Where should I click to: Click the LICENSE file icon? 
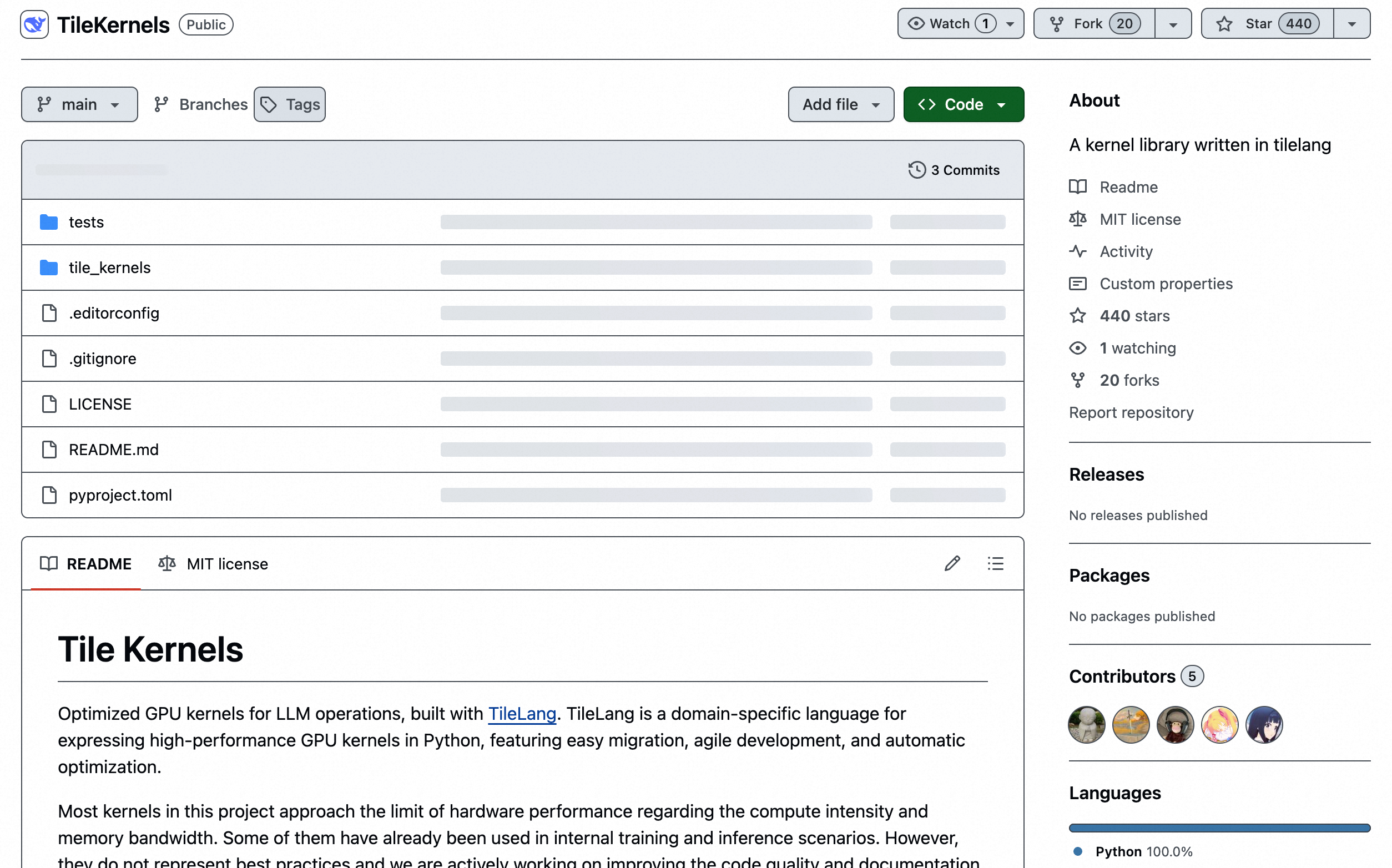tap(49, 403)
